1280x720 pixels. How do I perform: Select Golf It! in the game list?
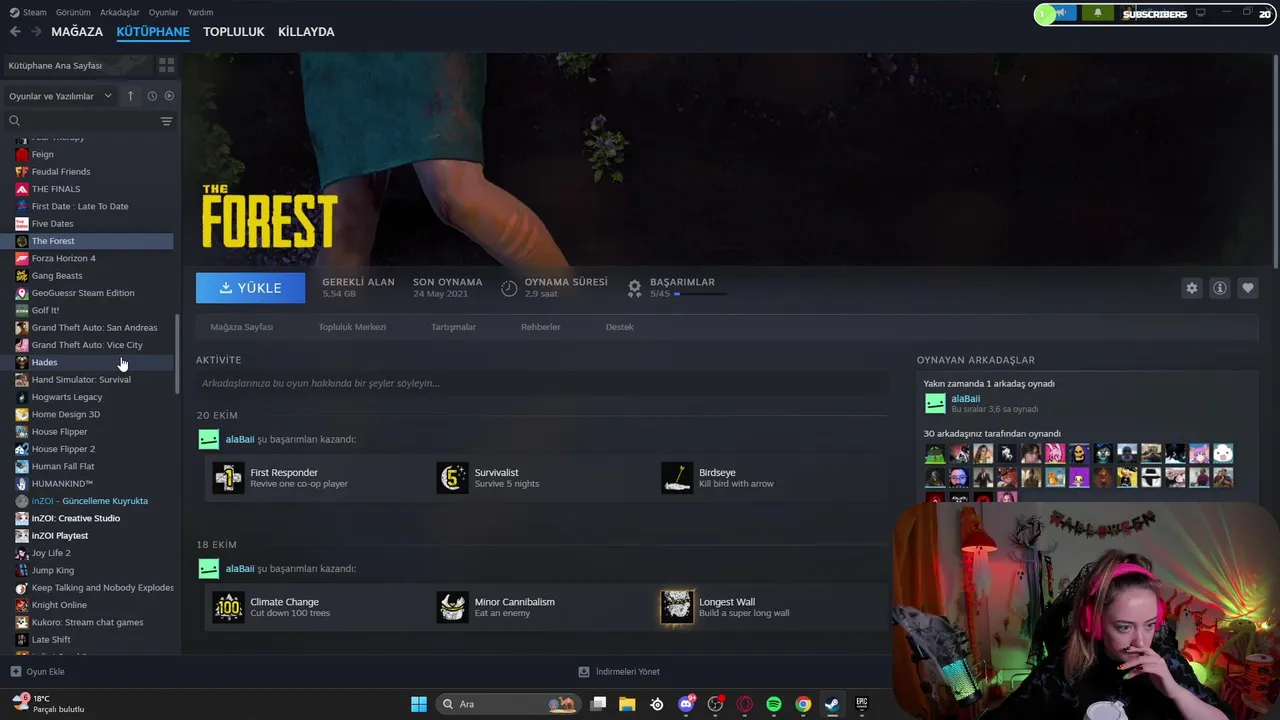(94, 310)
